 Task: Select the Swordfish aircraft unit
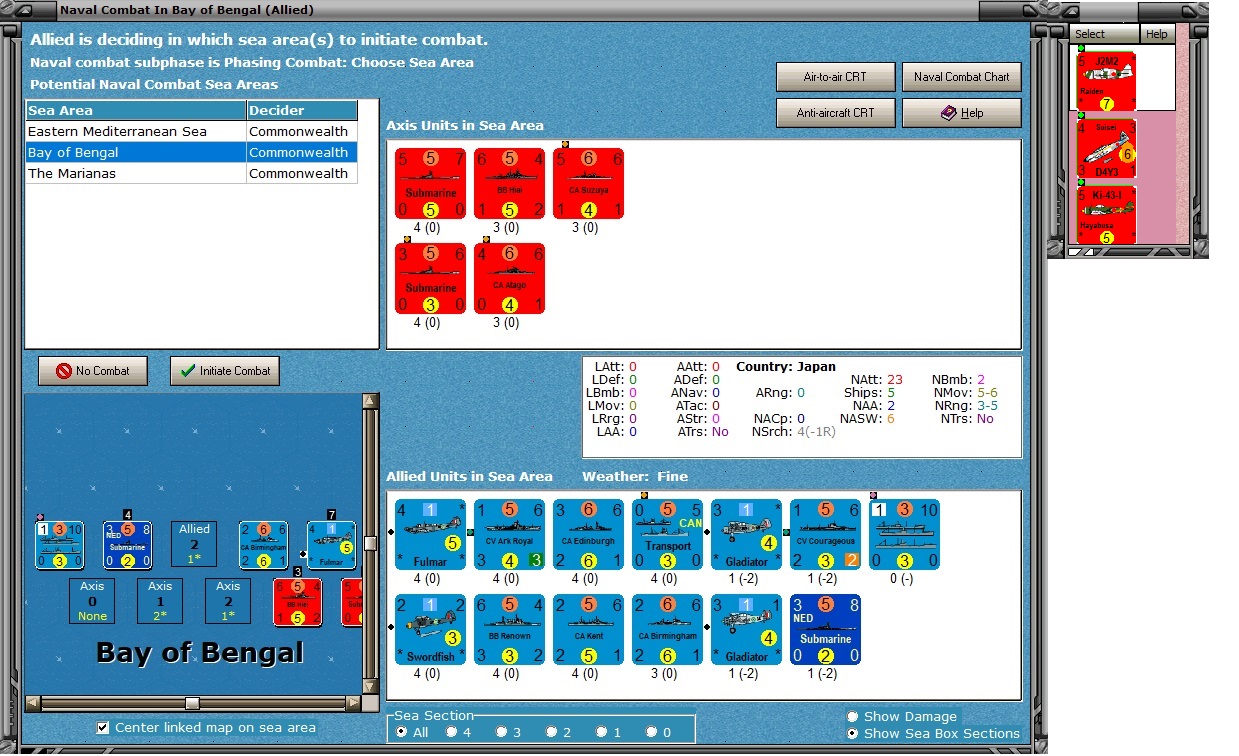pyautogui.click(x=430, y=629)
